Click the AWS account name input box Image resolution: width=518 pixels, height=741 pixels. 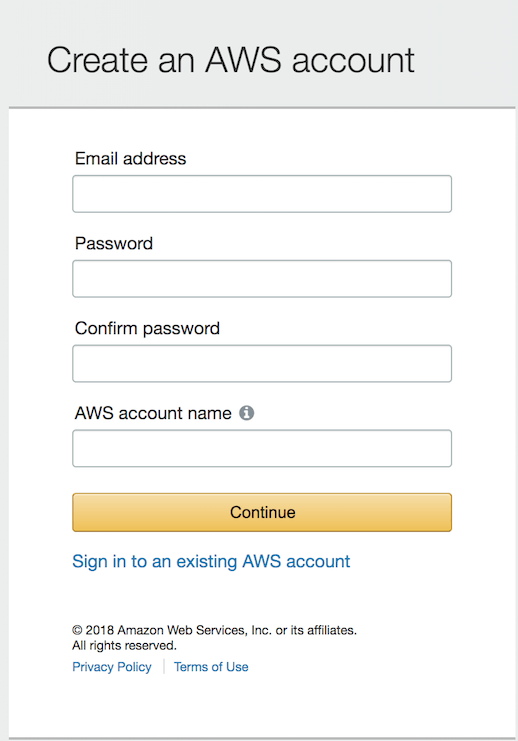click(262, 448)
